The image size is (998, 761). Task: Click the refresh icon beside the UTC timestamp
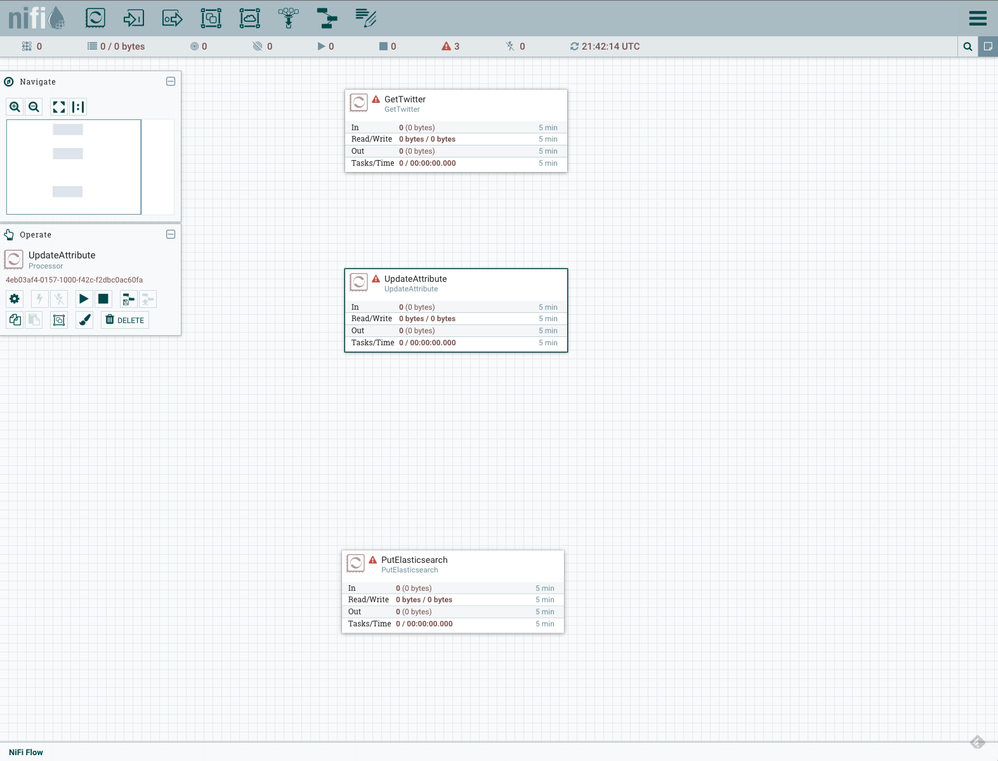point(573,46)
